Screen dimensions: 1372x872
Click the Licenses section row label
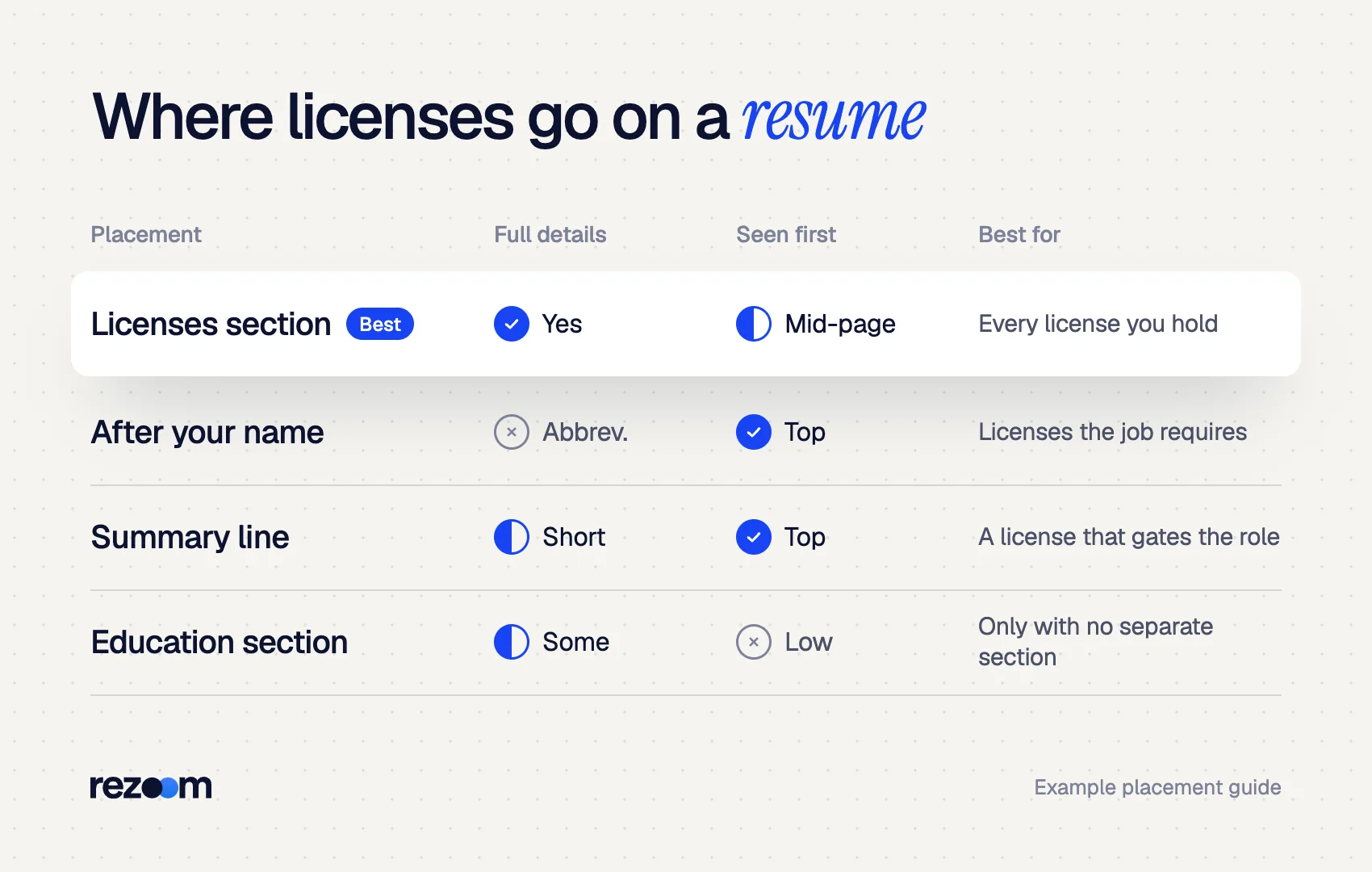[x=211, y=324]
